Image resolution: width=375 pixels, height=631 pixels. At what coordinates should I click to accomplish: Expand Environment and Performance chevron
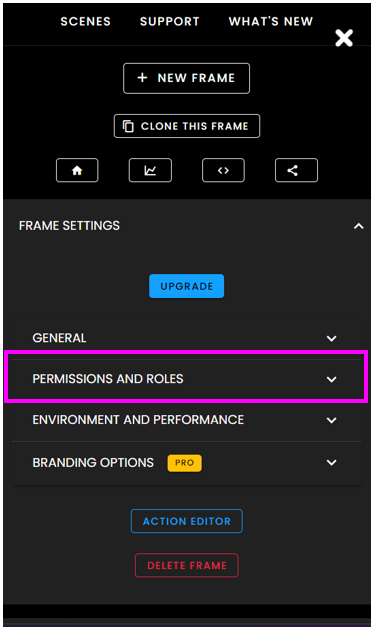click(x=332, y=421)
